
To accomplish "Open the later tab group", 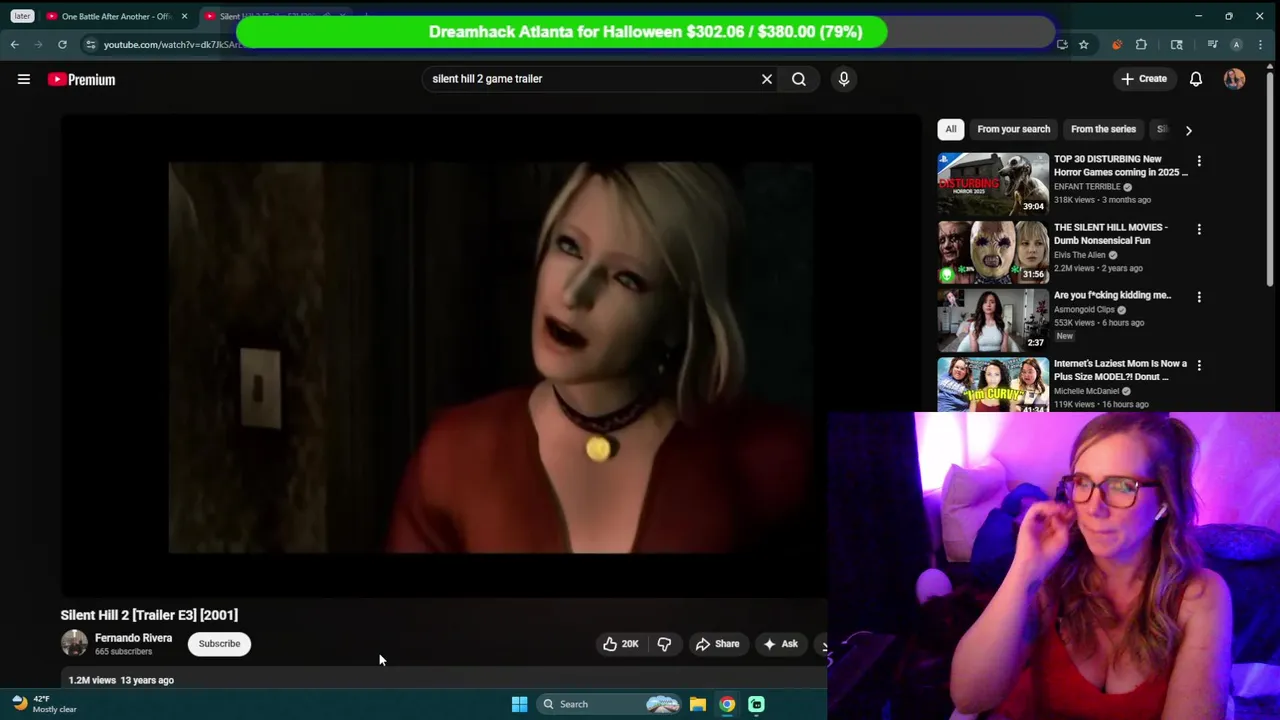I will pyautogui.click(x=22, y=16).
